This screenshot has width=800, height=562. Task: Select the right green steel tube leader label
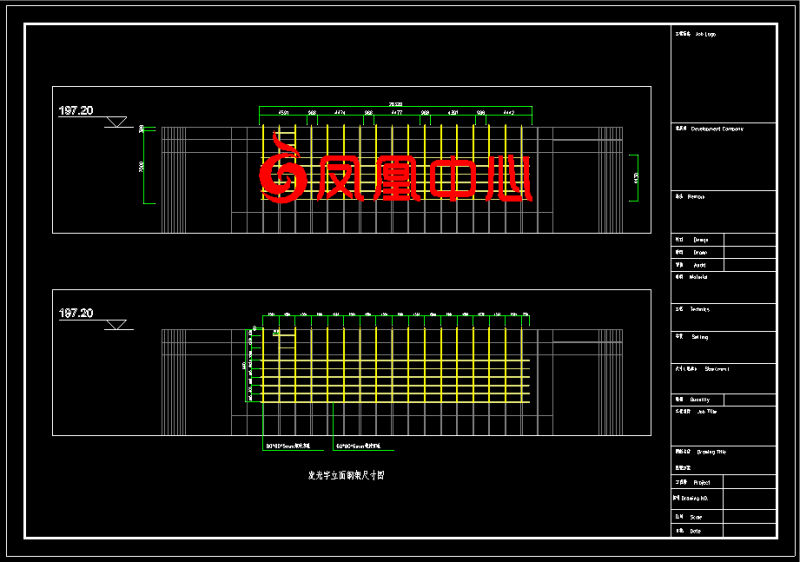pyautogui.click(x=358, y=446)
